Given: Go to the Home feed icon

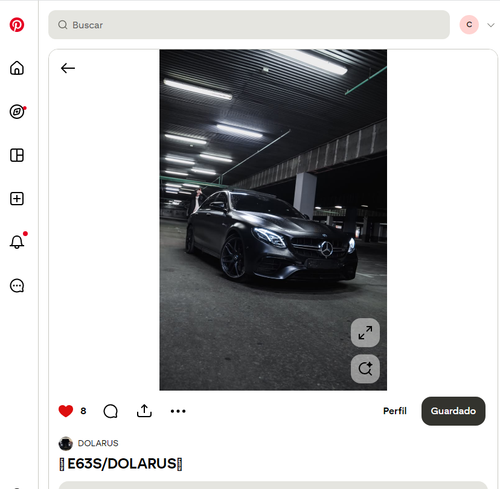Looking at the screenshot, I should [17, 68].
